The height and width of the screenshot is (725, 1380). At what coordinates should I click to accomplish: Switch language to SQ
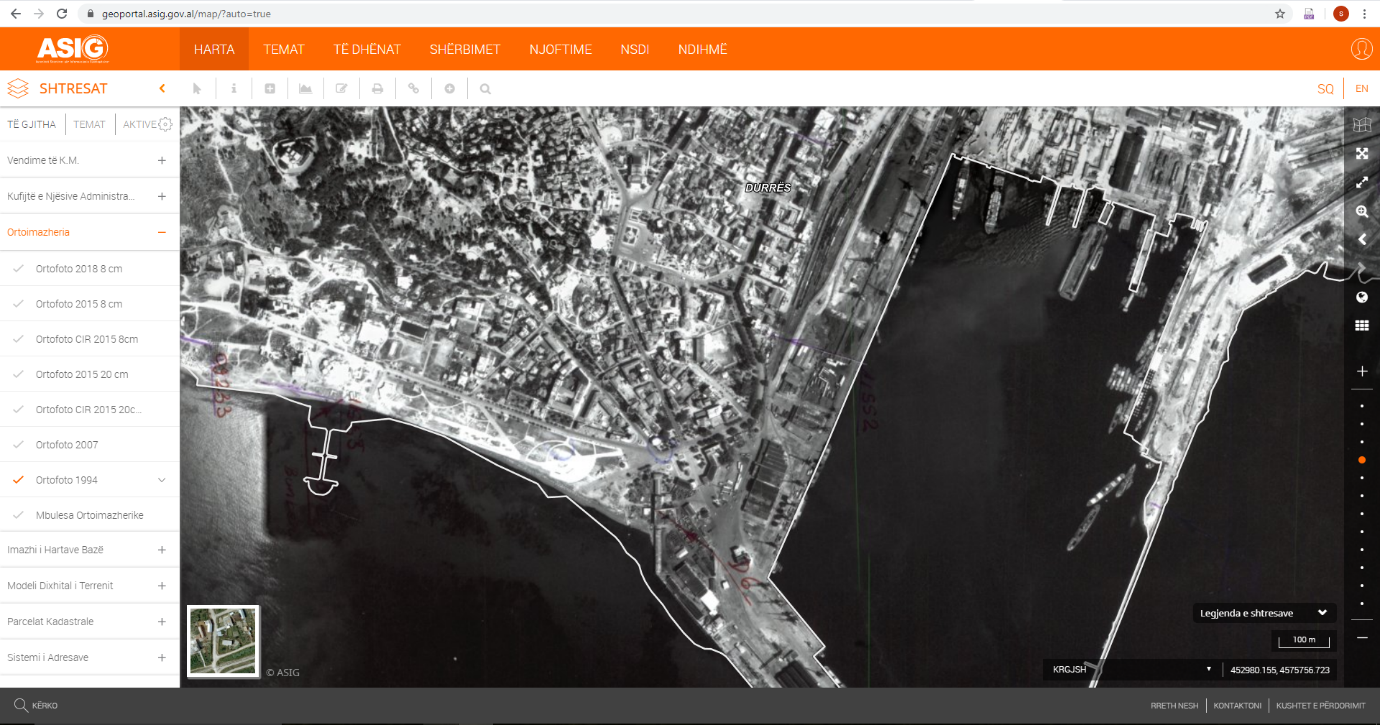pos(1325,89)
